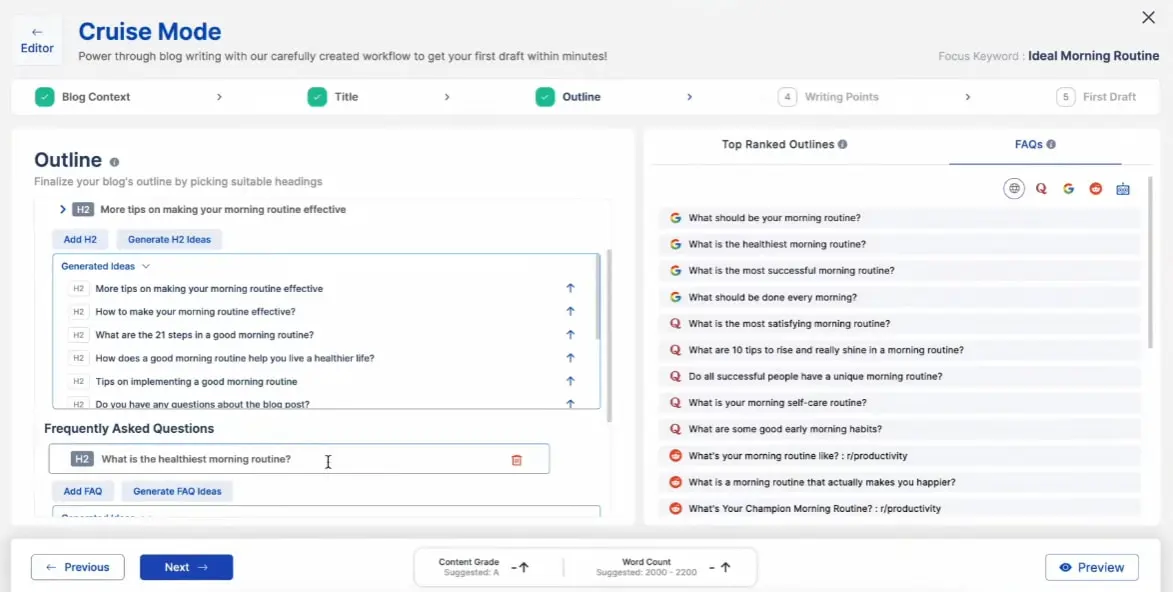
Task: Go to the Blog Context step
Action: pos(83,97)
